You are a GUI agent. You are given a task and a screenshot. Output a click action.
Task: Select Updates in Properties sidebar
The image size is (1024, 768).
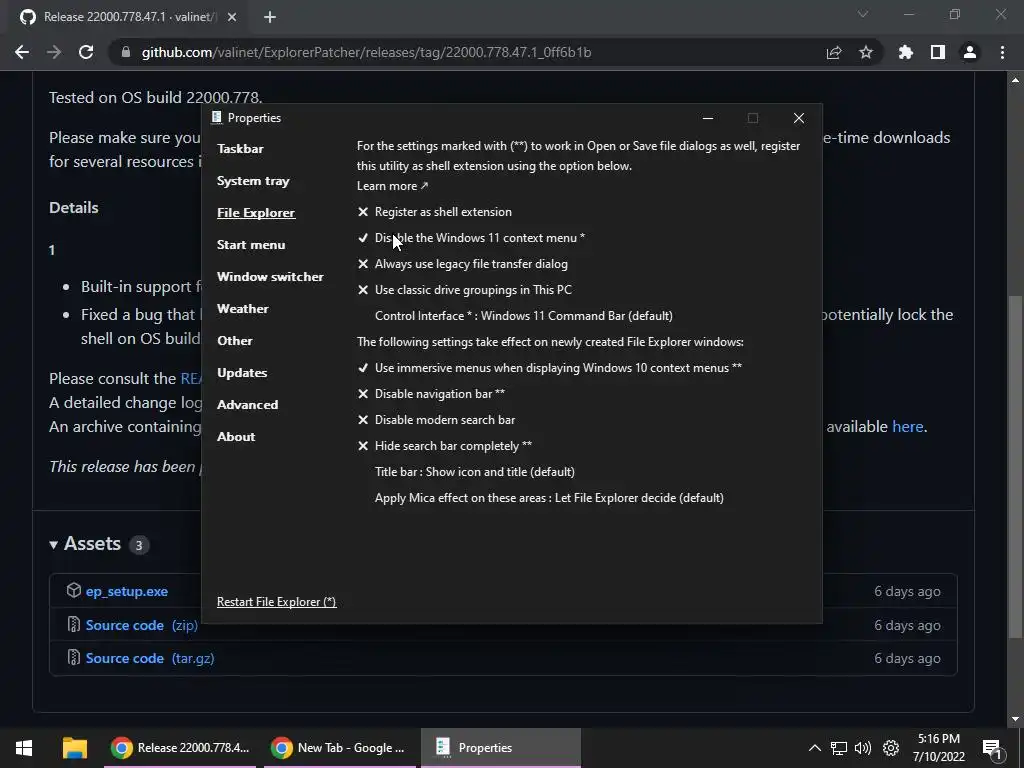click(x=242, y=373)
